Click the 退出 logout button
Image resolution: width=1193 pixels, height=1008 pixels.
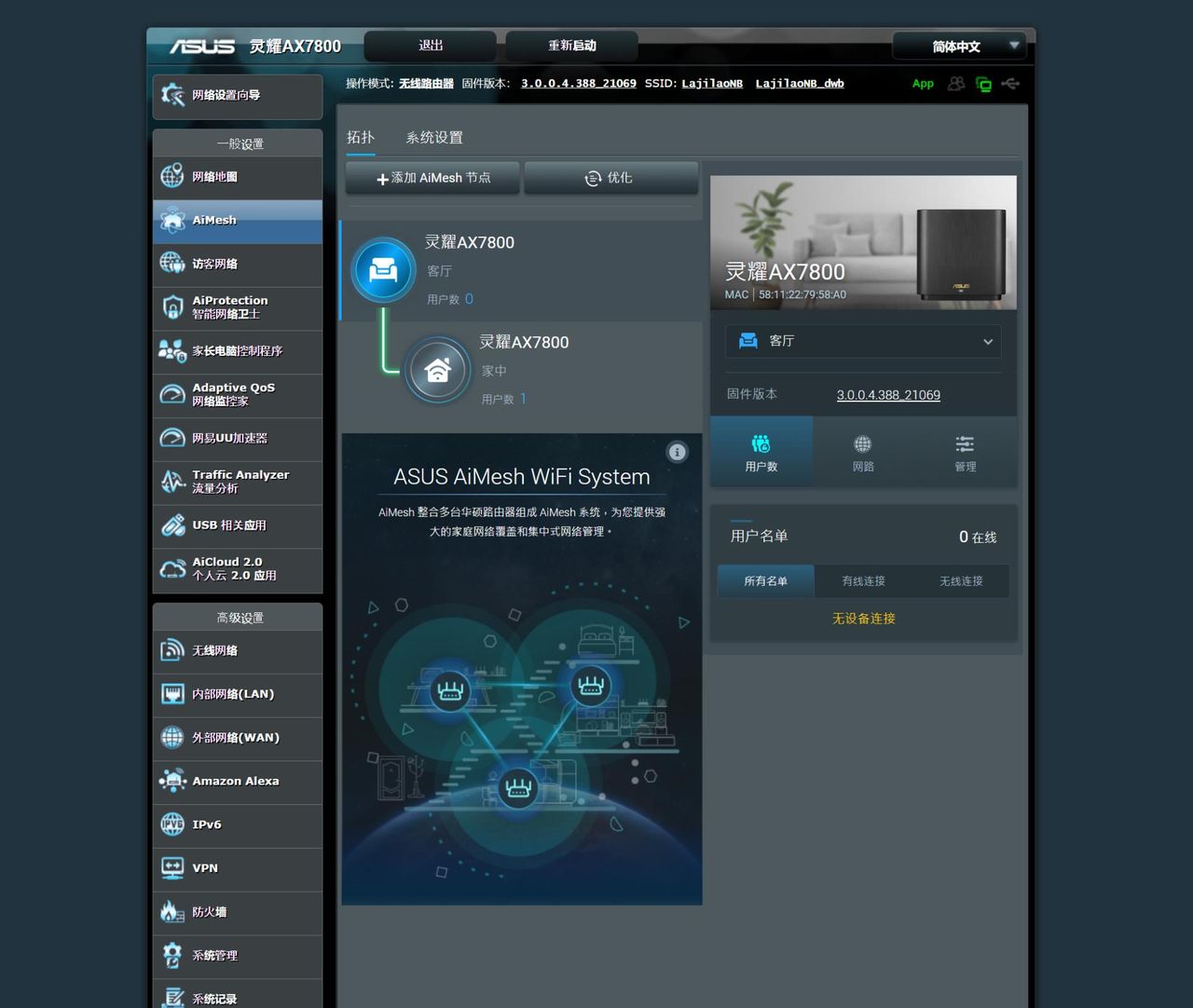tap(431, 46)
